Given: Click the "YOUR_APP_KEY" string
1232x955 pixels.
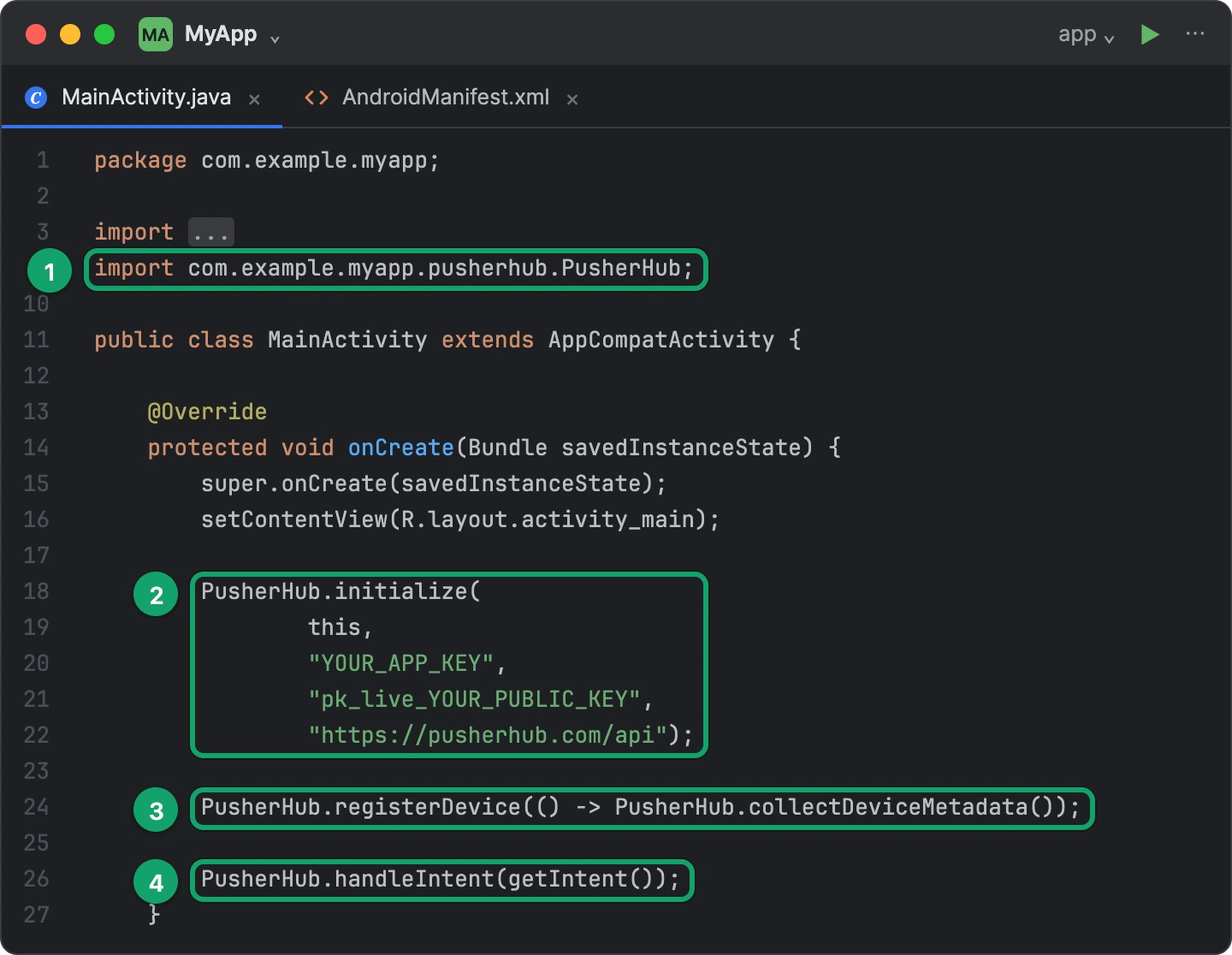Looking at the screenshot, I should click(401, 663).
